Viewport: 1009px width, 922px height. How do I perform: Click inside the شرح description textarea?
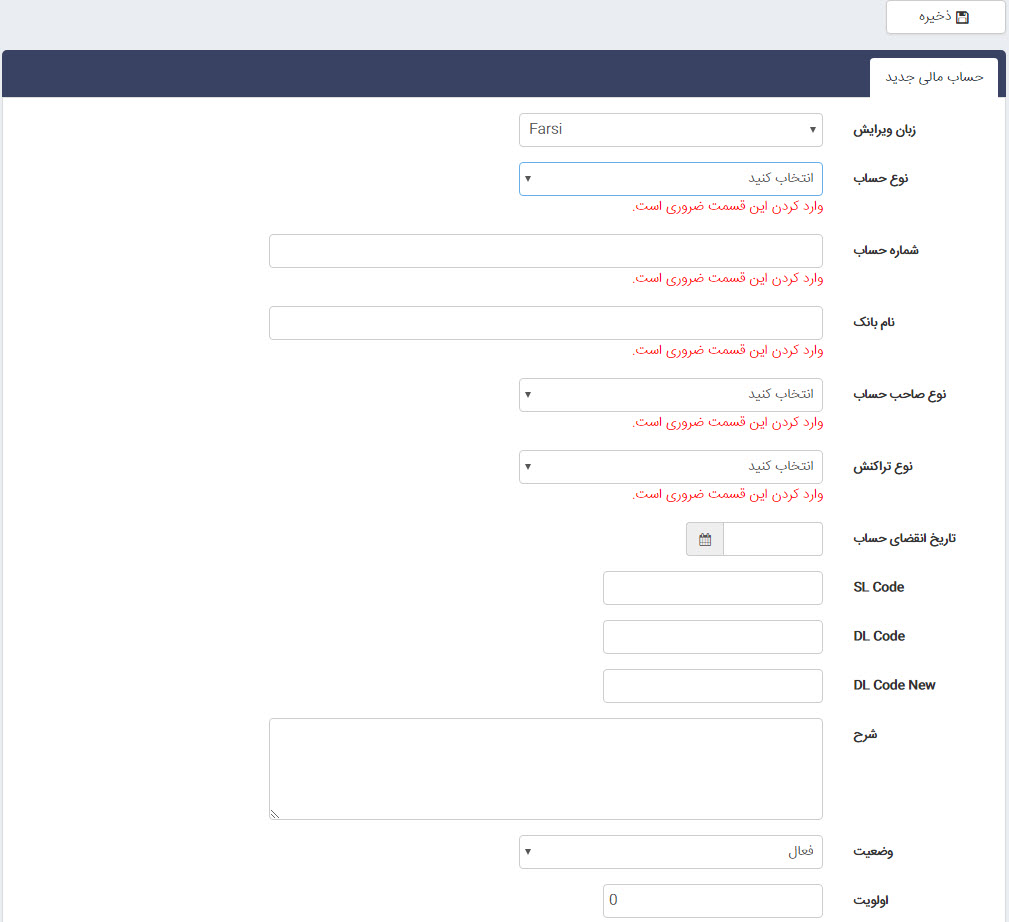tap(545, 768)
